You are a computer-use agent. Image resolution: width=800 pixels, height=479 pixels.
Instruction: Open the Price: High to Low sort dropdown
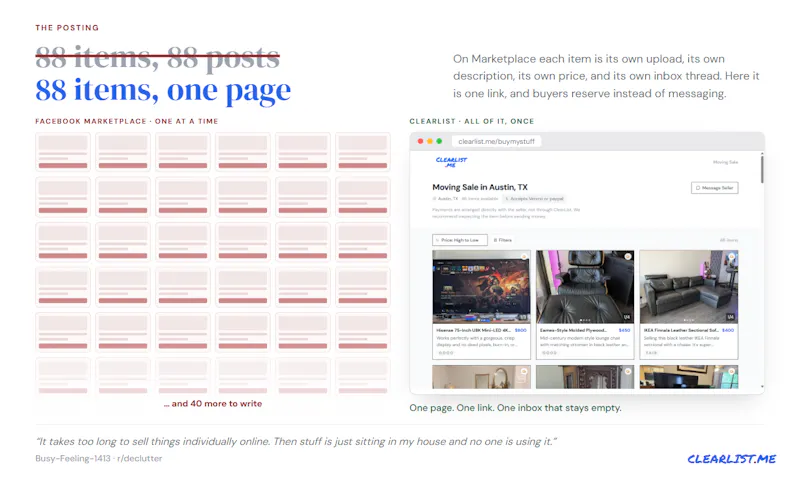point(460,240)
